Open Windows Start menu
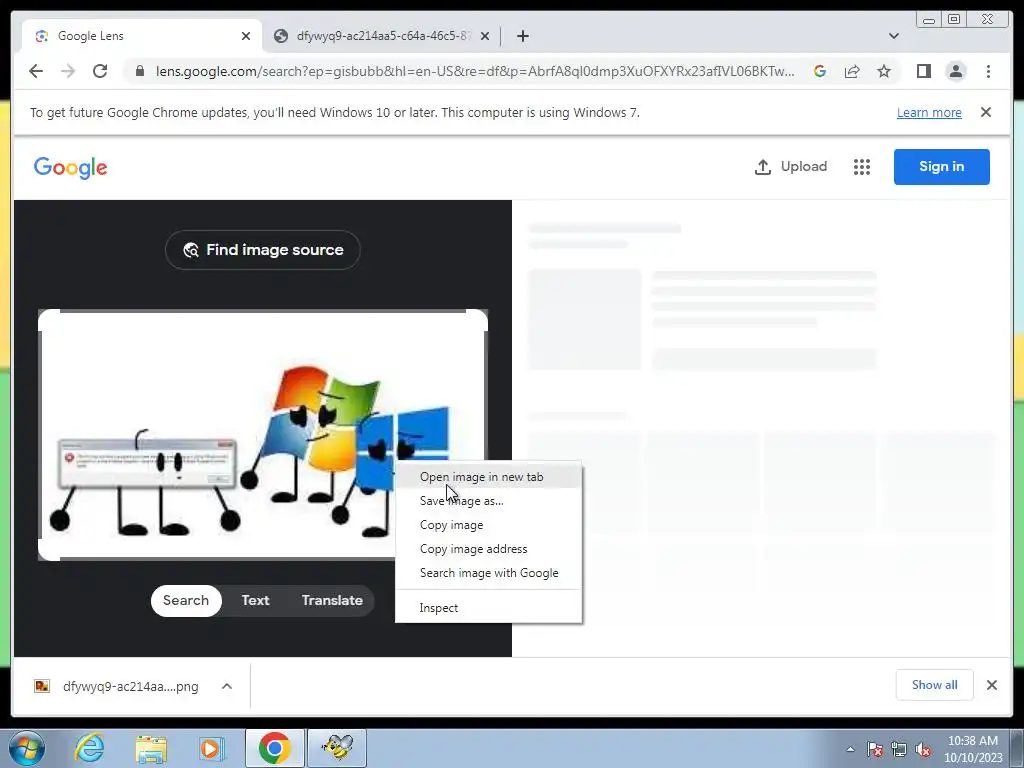 pyautogui.click(x=27, y=748)
